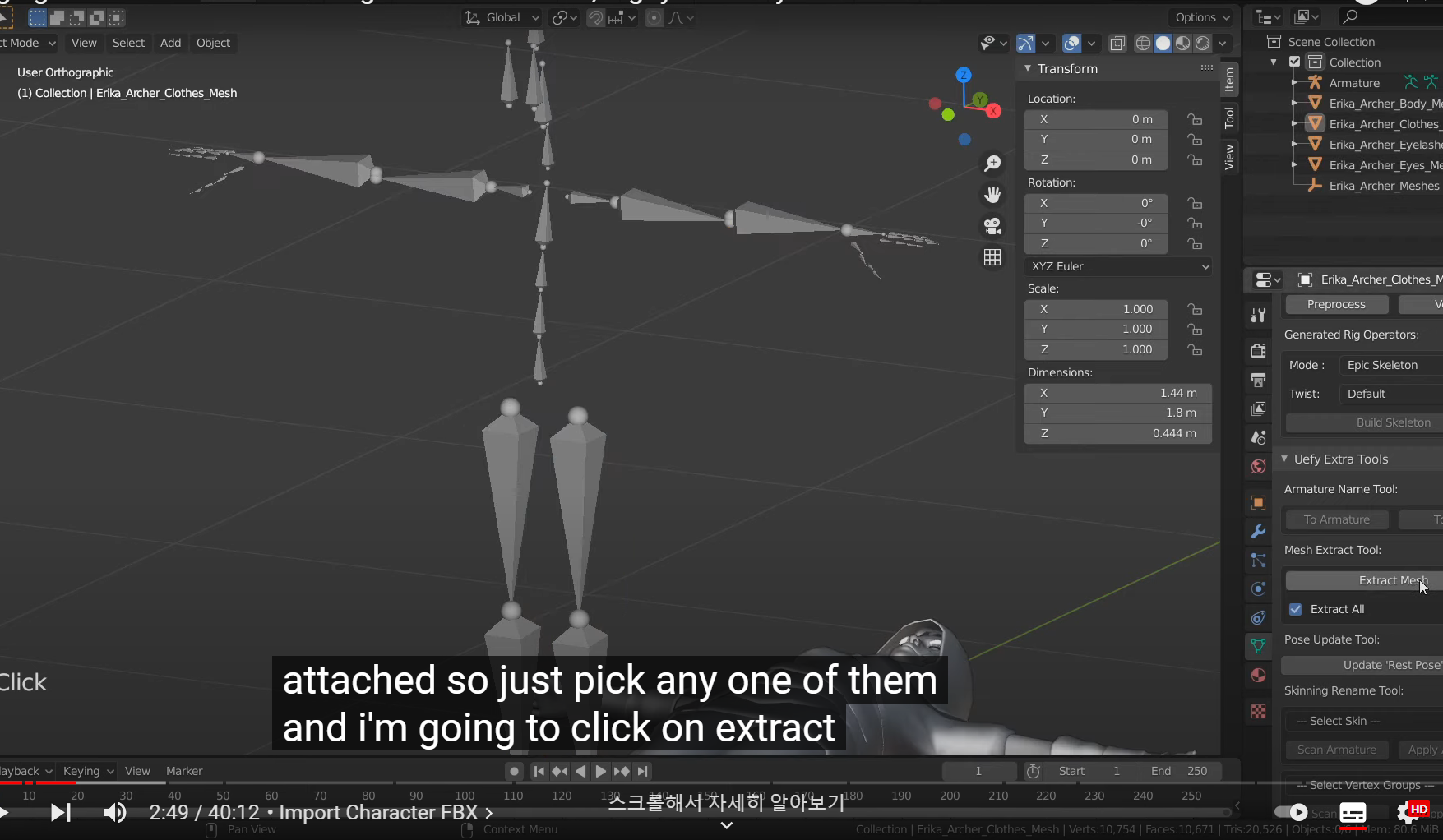Screen dimensions: 1443x840
Task: Toggle the camera view icon
Action: (992, 226)
